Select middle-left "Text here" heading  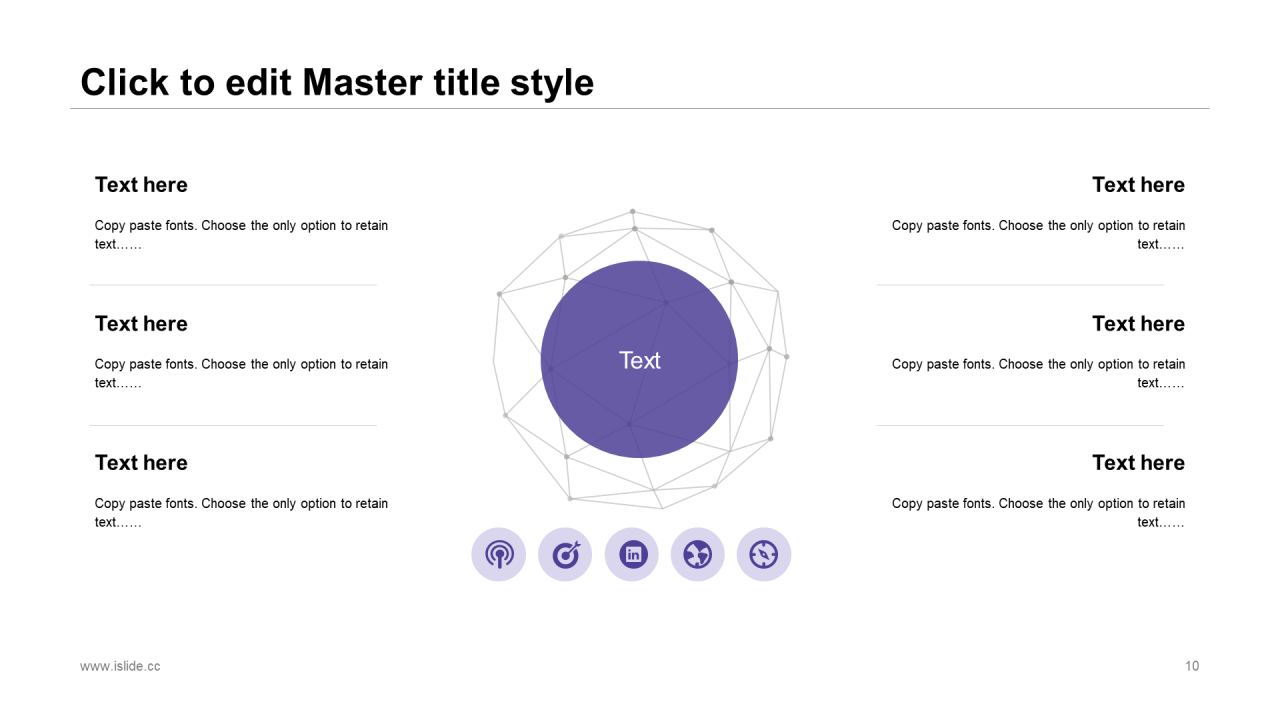pos(141,324)
